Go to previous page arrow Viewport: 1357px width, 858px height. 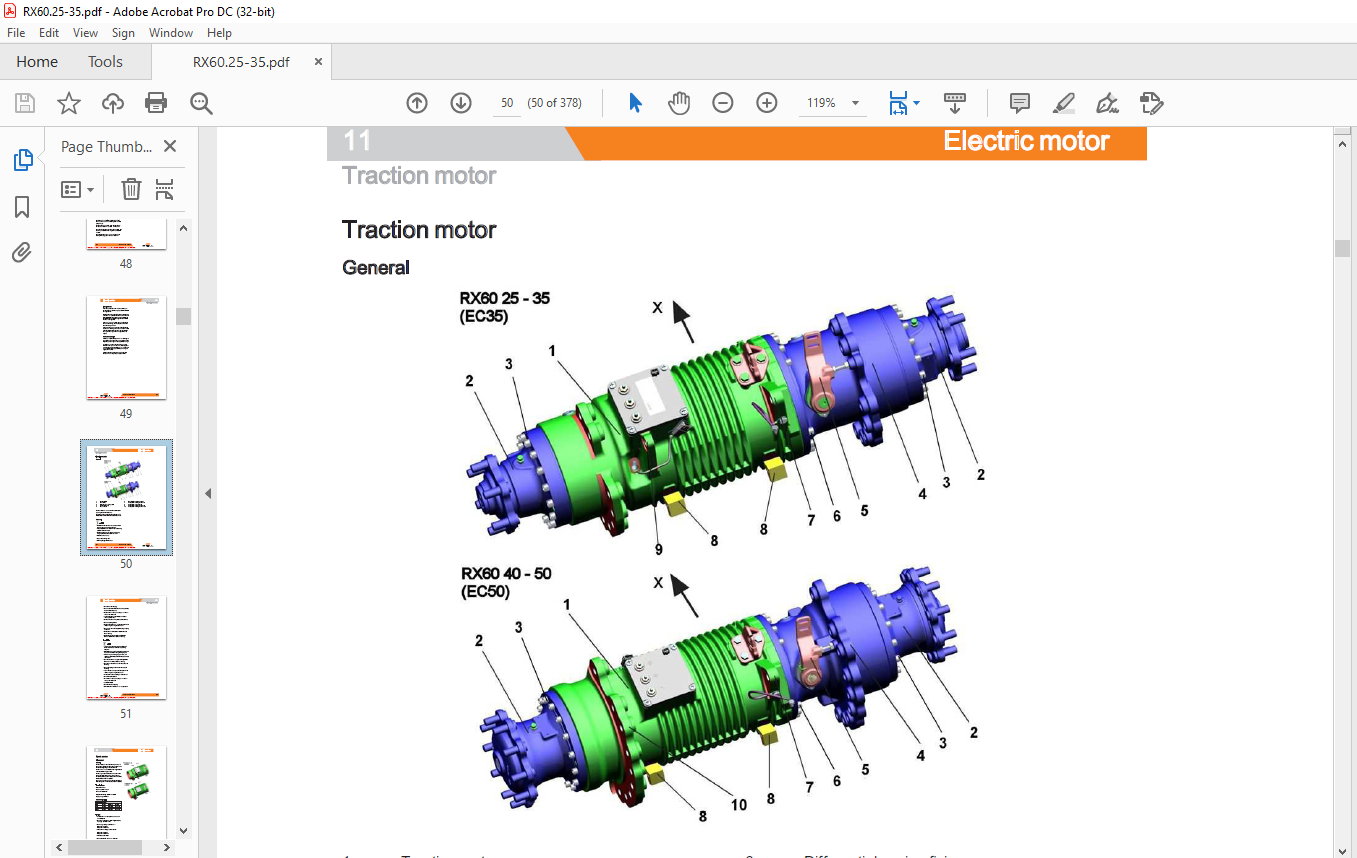417,103
